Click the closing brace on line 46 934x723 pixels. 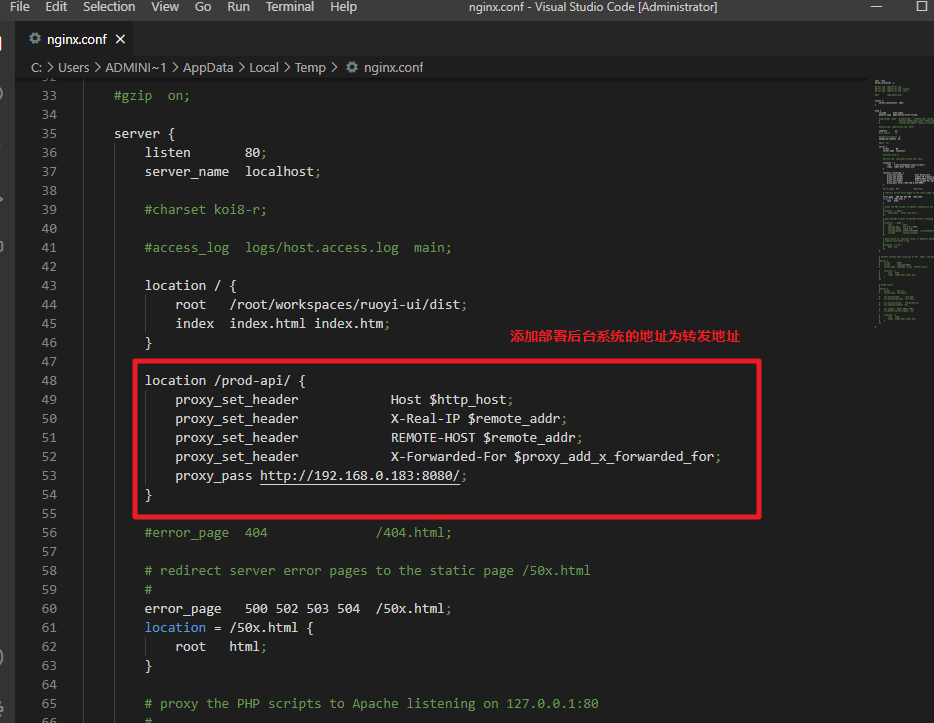tap(148, 343)
